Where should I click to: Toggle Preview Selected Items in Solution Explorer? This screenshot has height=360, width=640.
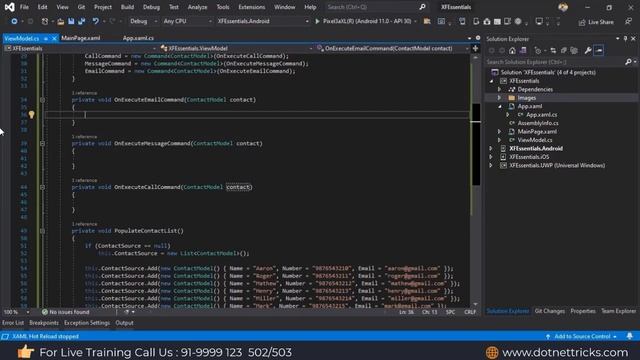pyautogui.click(x=599, y=51)
